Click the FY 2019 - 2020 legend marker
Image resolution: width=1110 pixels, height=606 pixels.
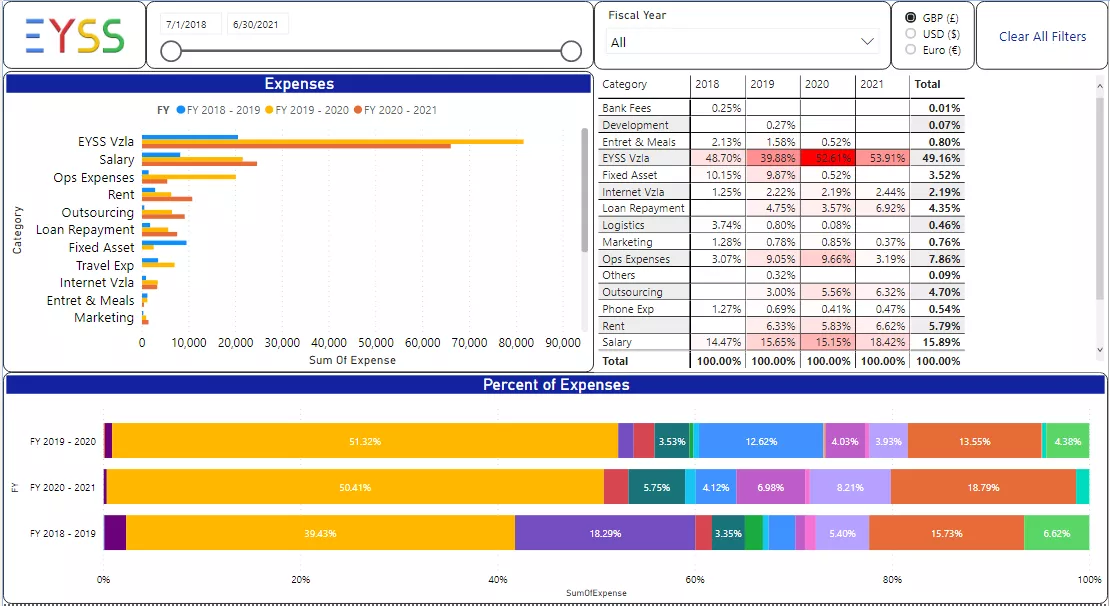(x=269, y=110)
